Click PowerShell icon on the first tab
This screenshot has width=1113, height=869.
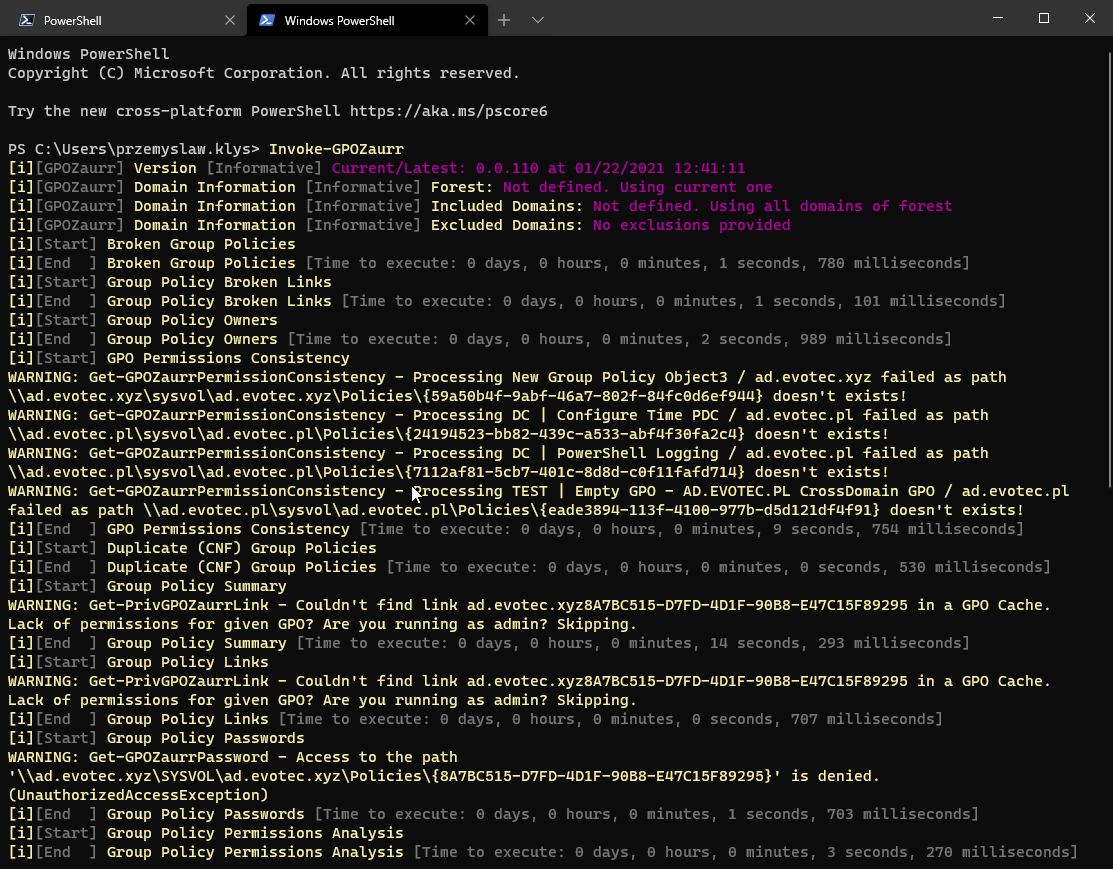pyautogui.click(x=27, y=20)
